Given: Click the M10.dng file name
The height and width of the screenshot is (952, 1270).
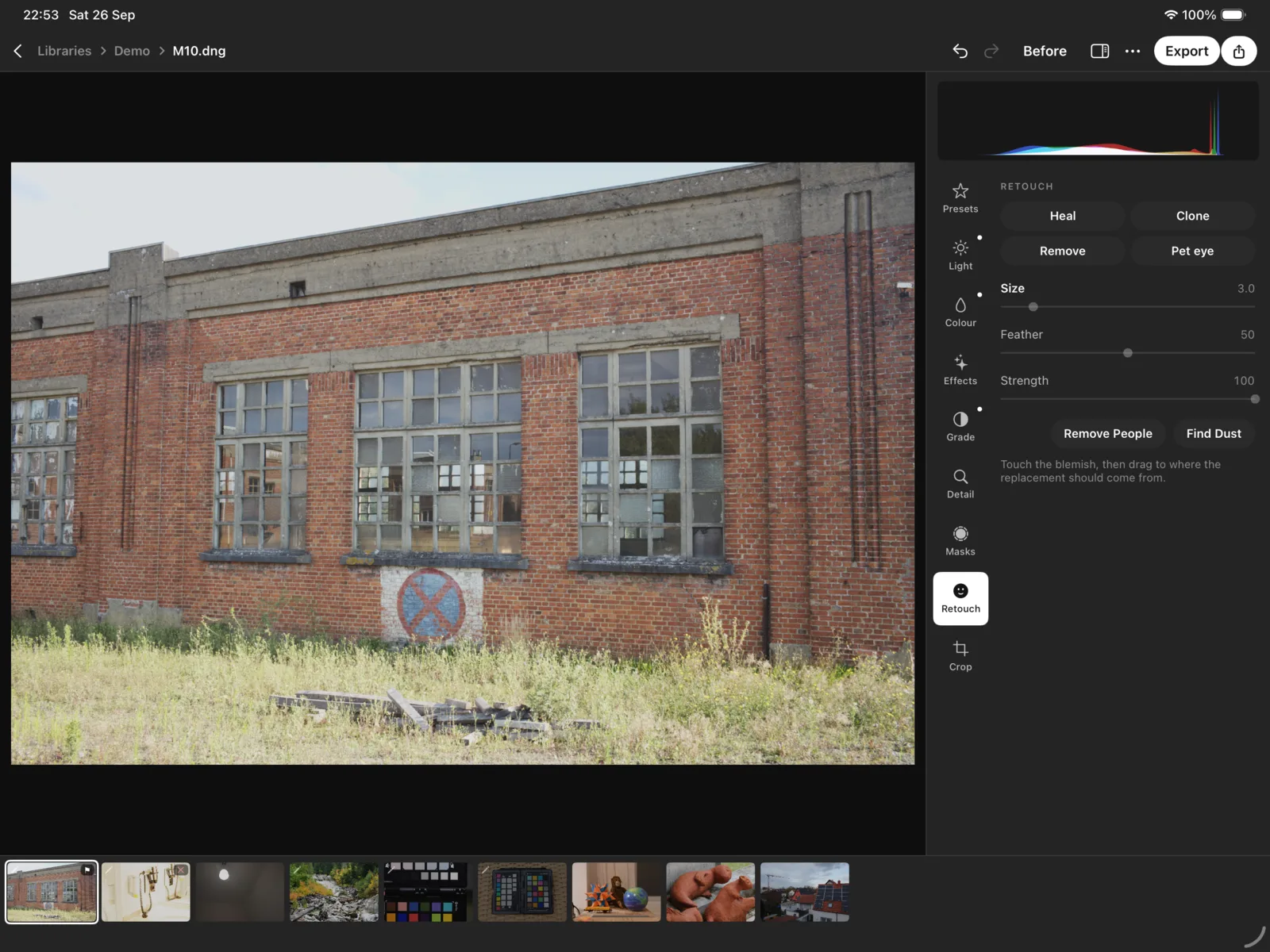Looking at the screenshot, I should coord(199,51).
